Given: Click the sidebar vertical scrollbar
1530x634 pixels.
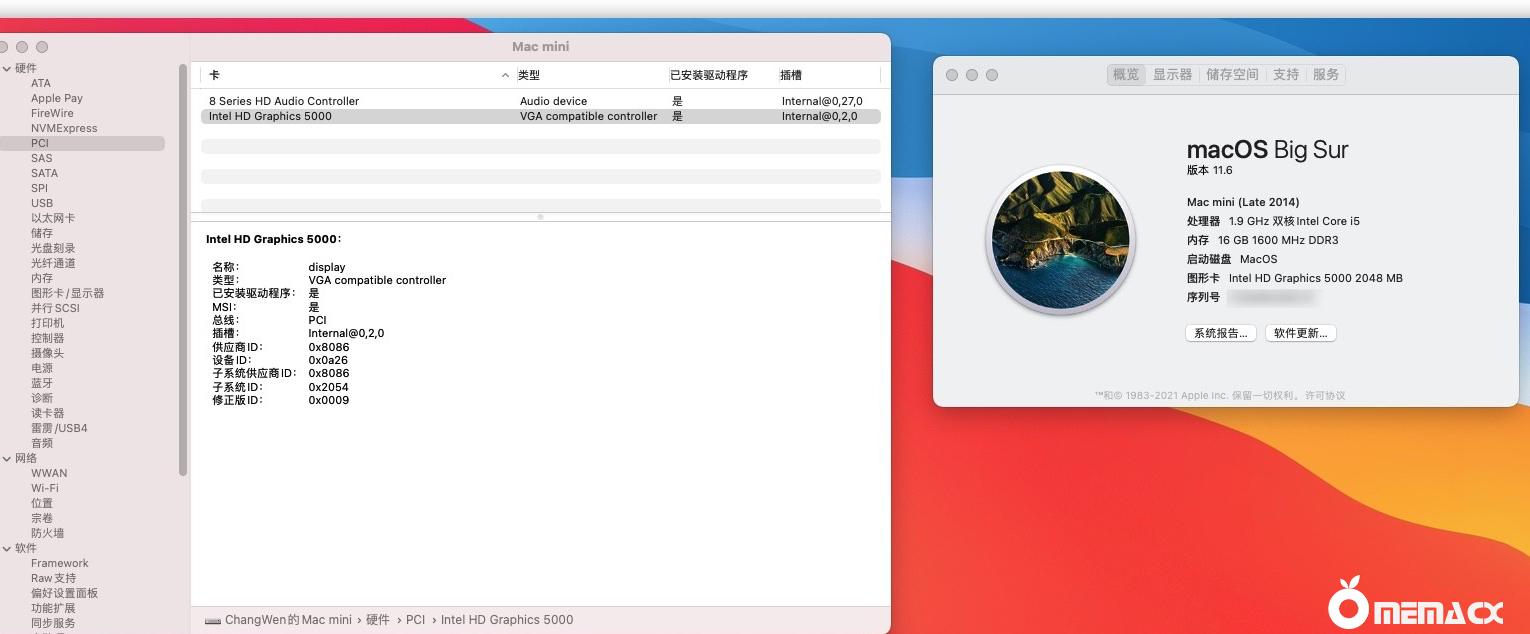Looking at the screenshot, I should coord(183,270).
